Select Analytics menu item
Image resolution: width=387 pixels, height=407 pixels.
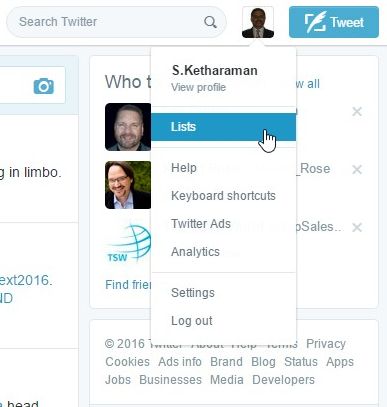pos(195,252)
